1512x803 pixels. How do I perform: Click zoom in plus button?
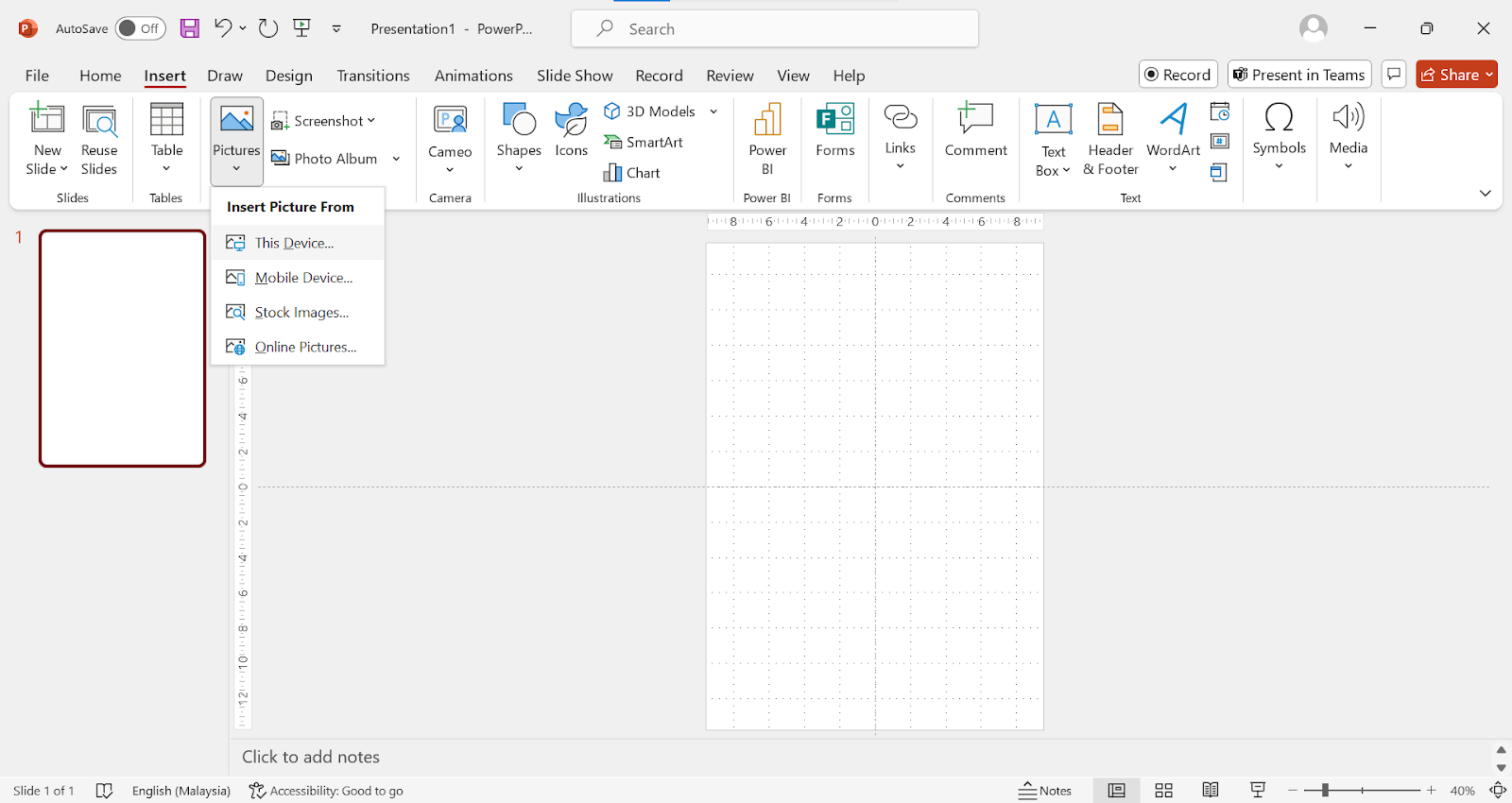point(1432,790)
